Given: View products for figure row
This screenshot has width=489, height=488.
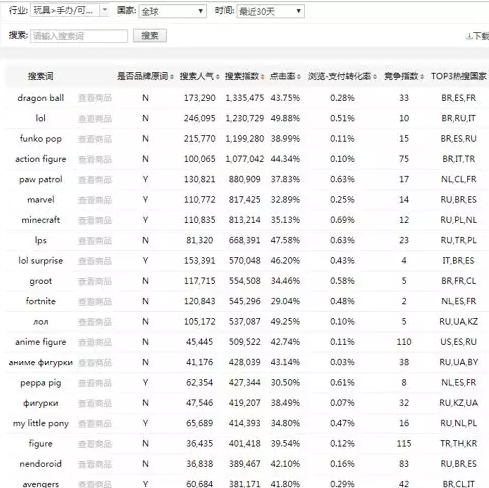Looking at the screenshot, I should (95, 444).
